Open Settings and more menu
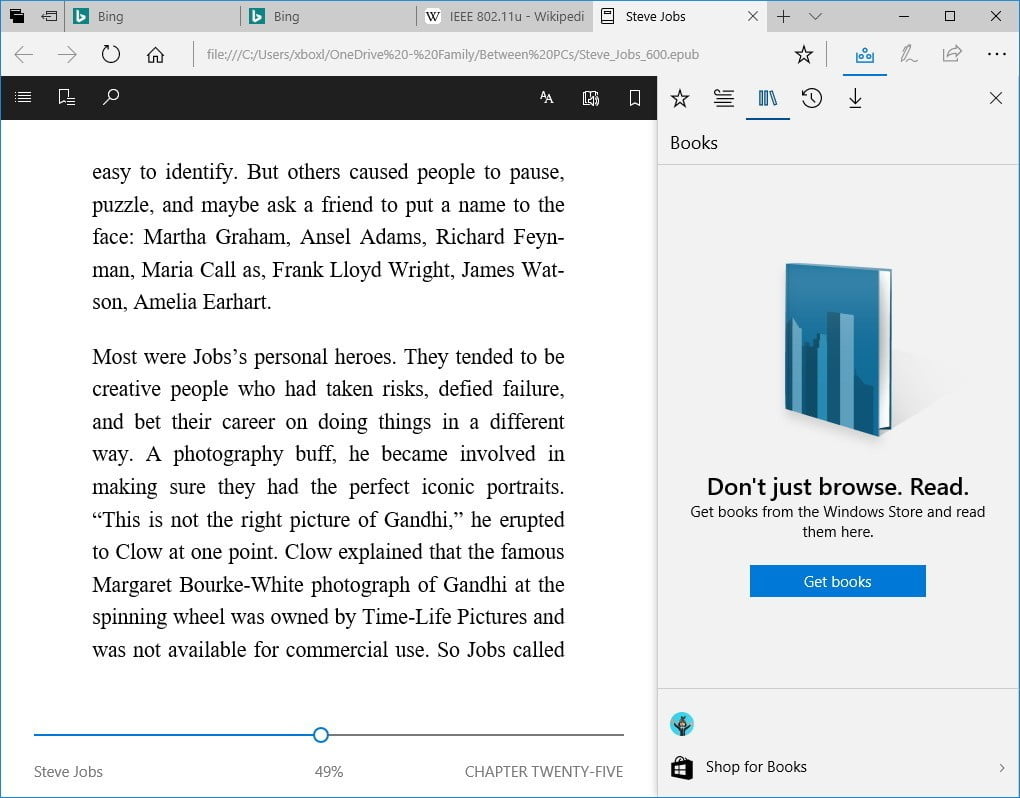The height and width of the screenshot is (798, 1020). point(996,55)
